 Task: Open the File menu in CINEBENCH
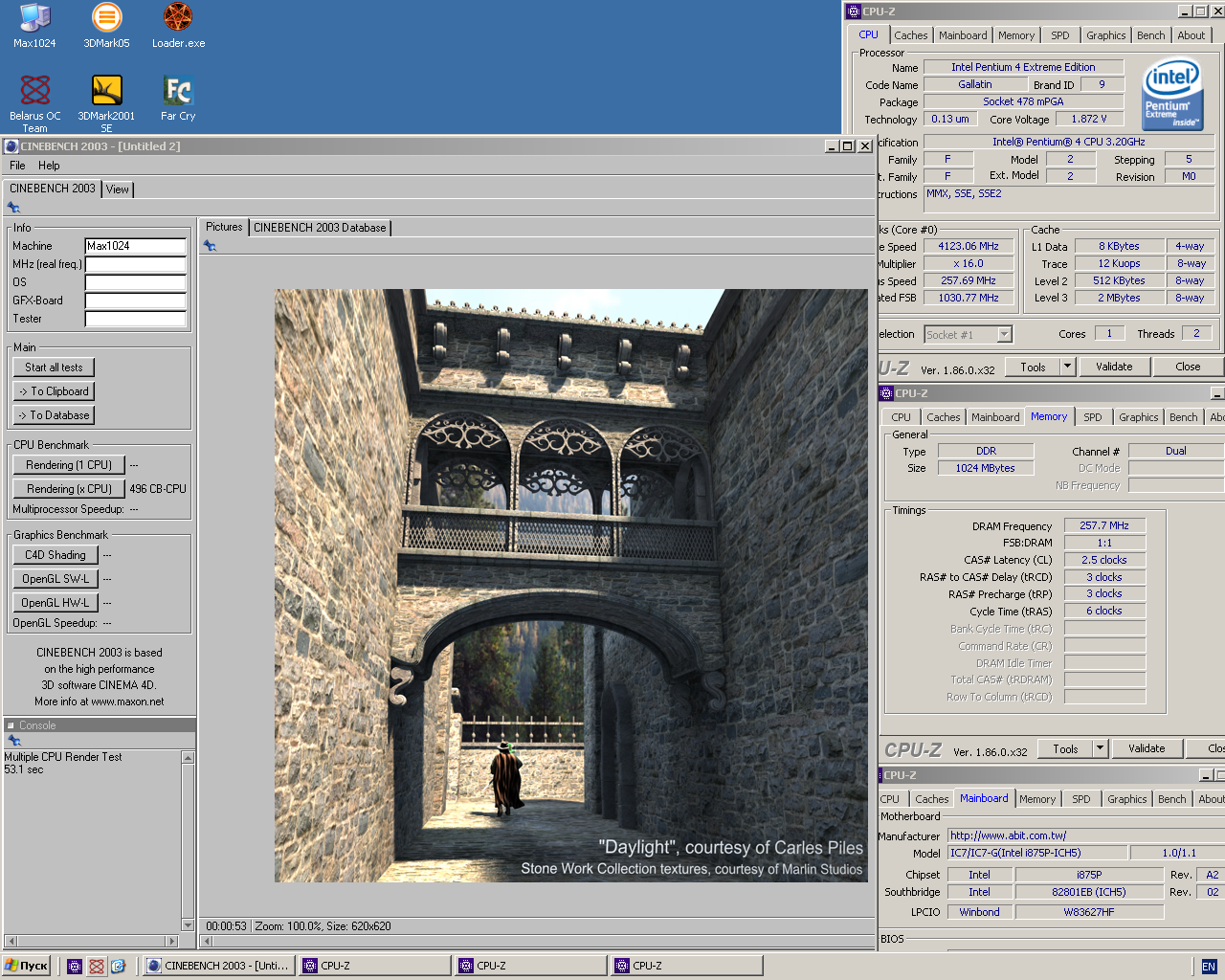pos(17,166)
